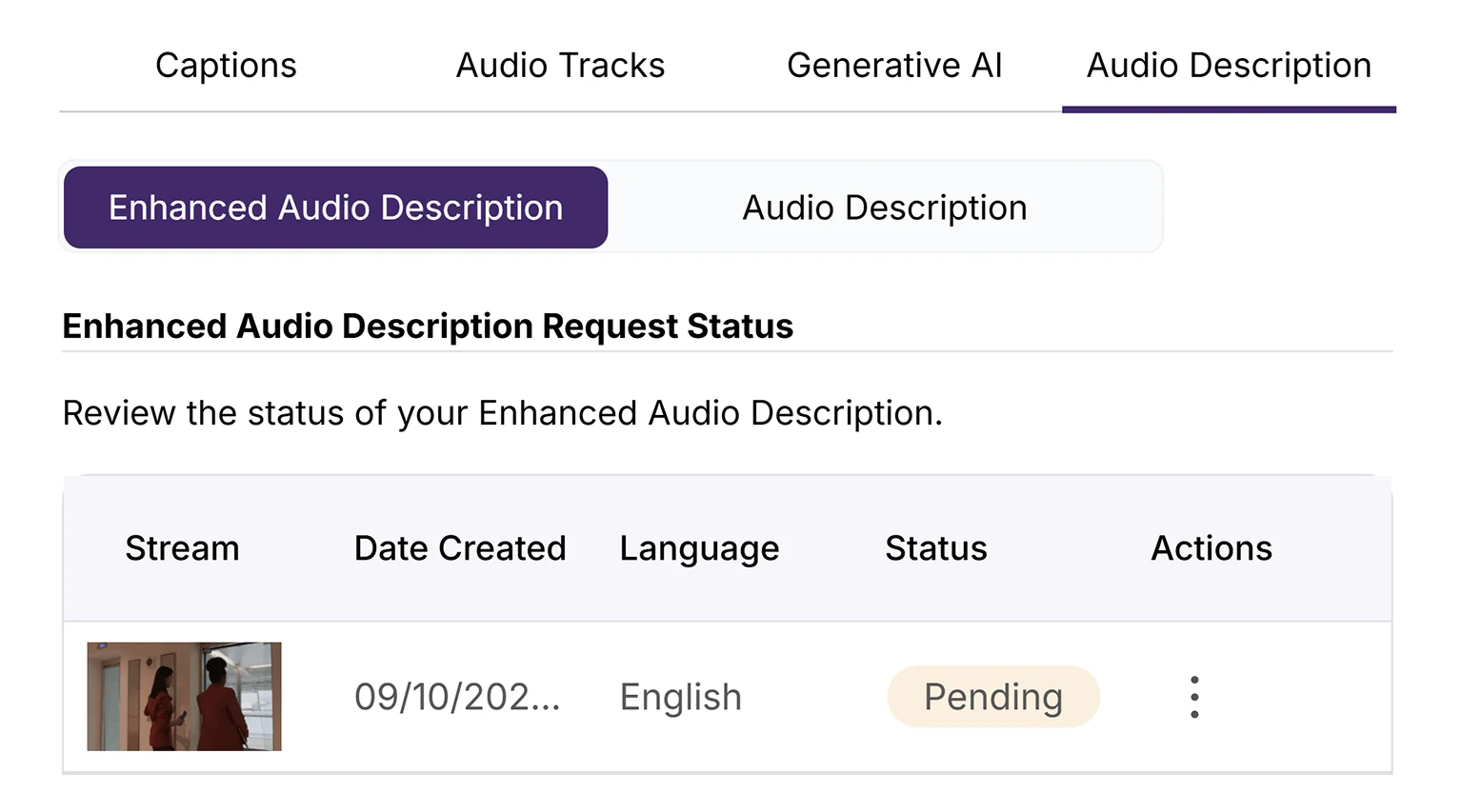The image size is (1462, 812).
Task: Open the three-dot actions menu
Action: tap(1194, 697)
